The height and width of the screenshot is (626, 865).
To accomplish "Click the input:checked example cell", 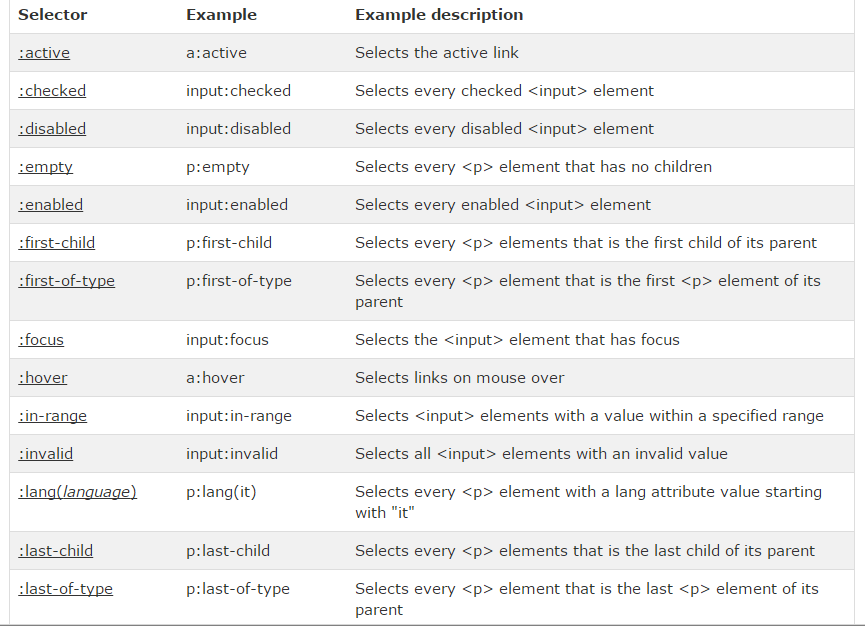I will pos(238,91).
